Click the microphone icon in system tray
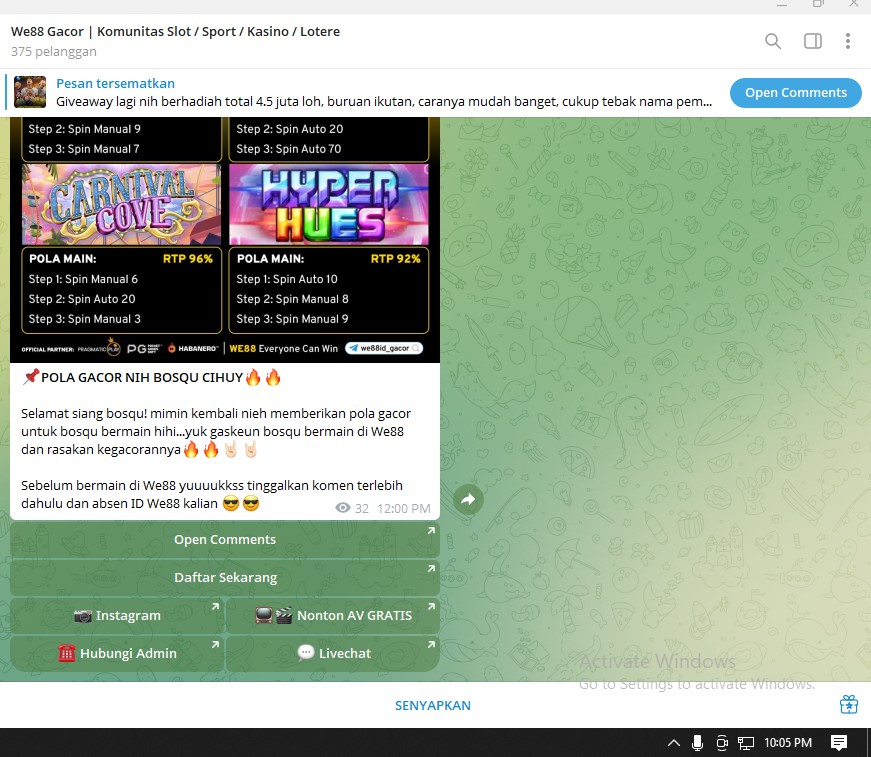 point(697,743)
